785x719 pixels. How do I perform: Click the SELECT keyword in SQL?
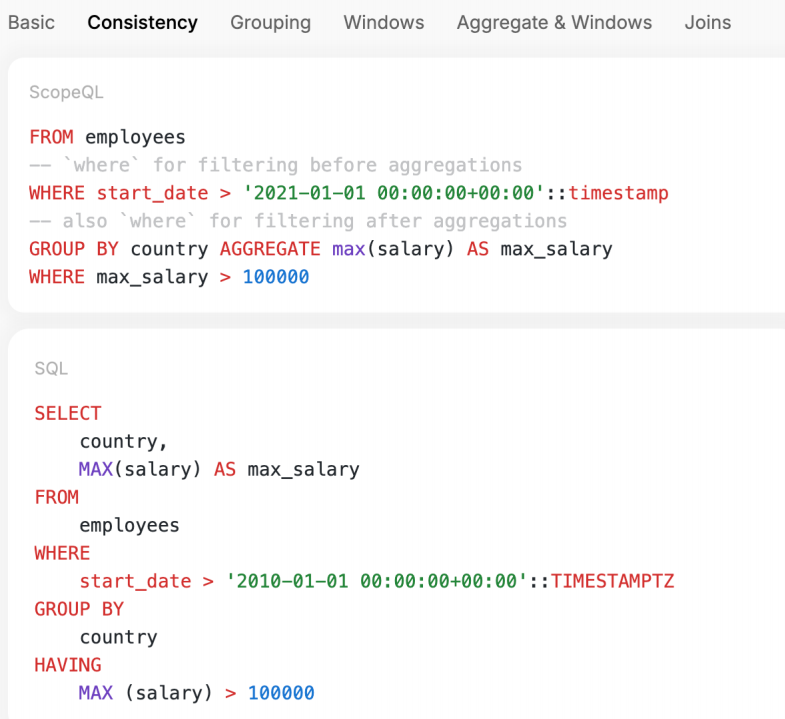pyautogui.click(x=68, y=414)
